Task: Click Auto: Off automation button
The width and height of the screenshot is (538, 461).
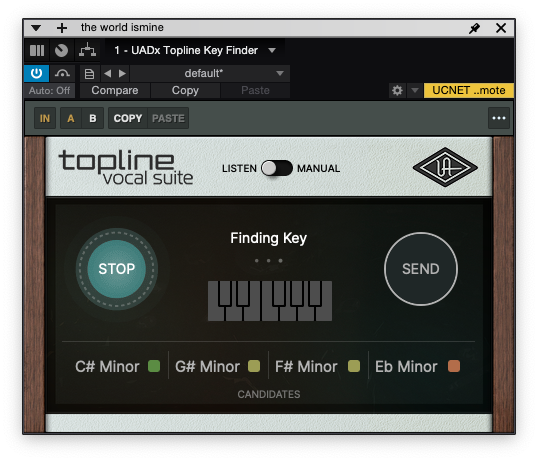Action: [x=49, y=91]
